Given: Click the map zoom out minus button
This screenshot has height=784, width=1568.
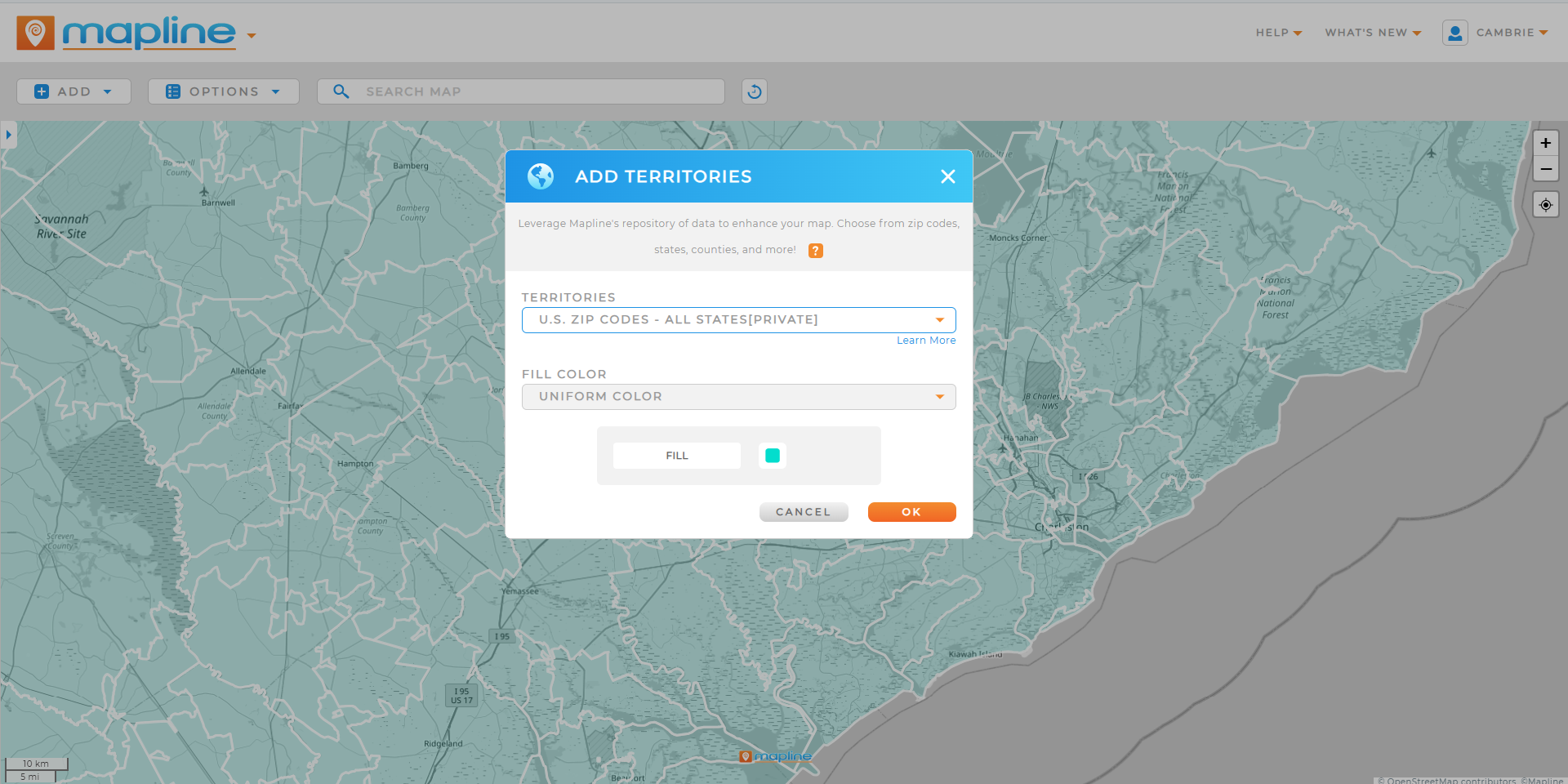Looking at the screenshot, I should [1545, 169].
